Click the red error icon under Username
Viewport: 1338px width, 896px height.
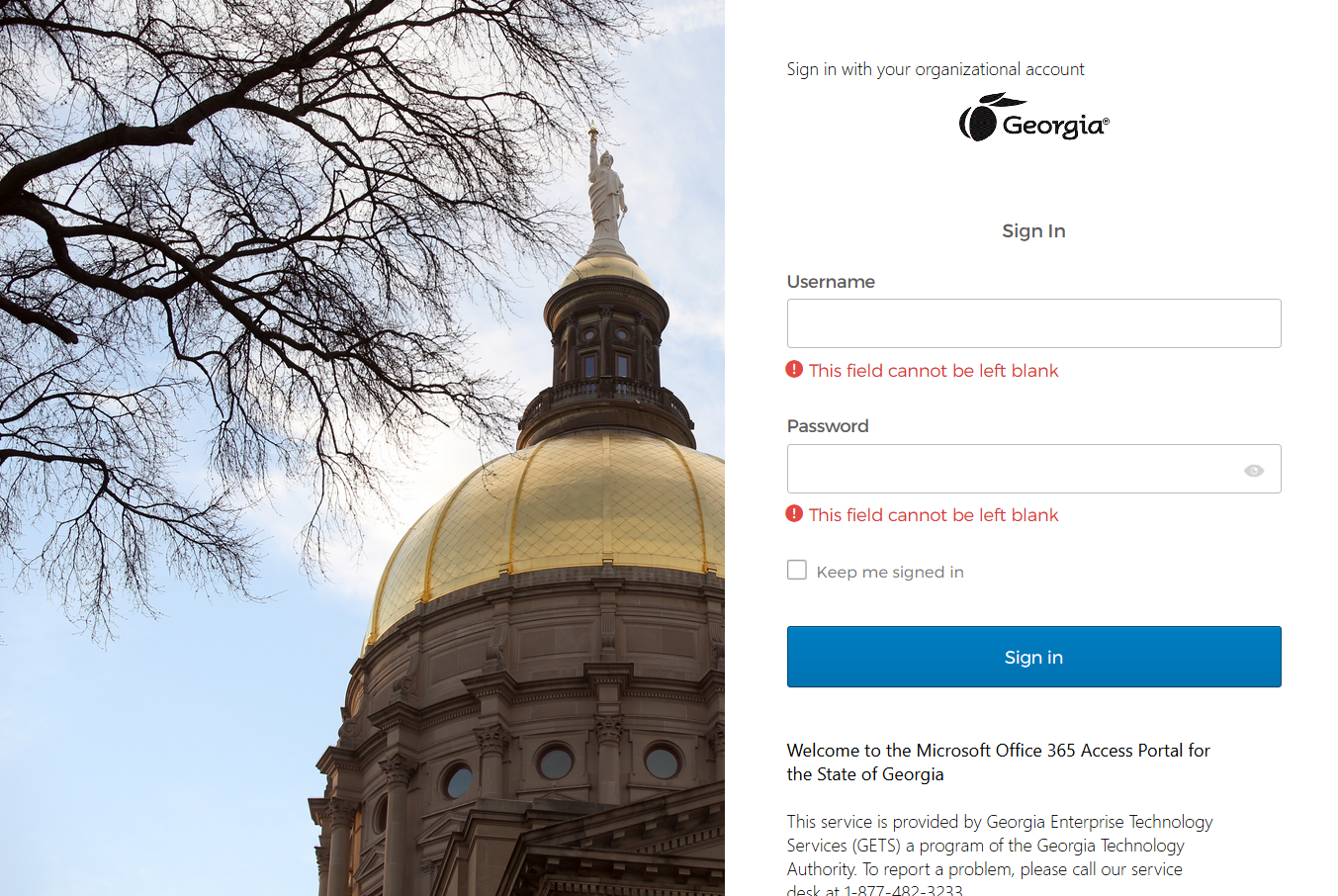[794, 369]
